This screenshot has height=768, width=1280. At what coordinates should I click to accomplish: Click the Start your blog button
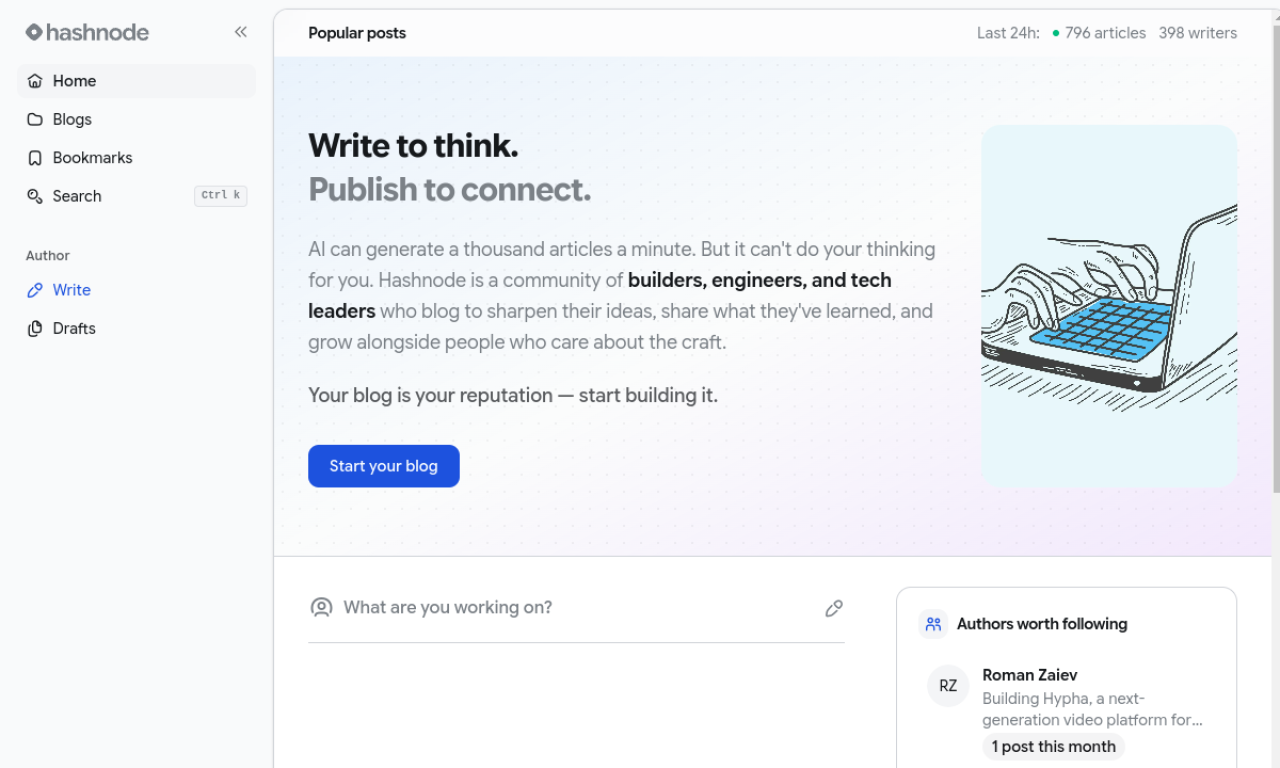click(384, 466)
